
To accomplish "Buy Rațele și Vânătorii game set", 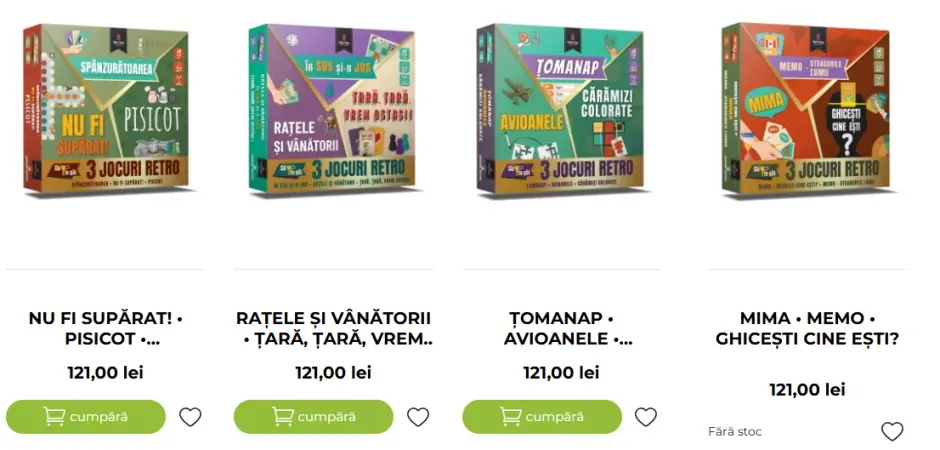I will coord(314,417).
